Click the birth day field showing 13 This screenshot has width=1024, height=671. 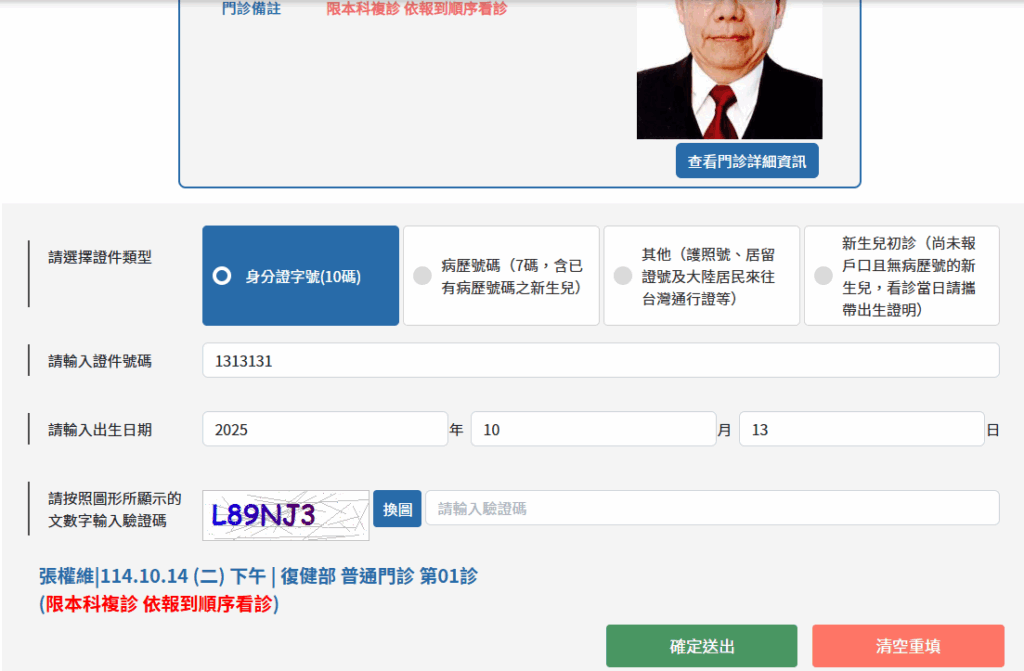click(x=861, y=429)
